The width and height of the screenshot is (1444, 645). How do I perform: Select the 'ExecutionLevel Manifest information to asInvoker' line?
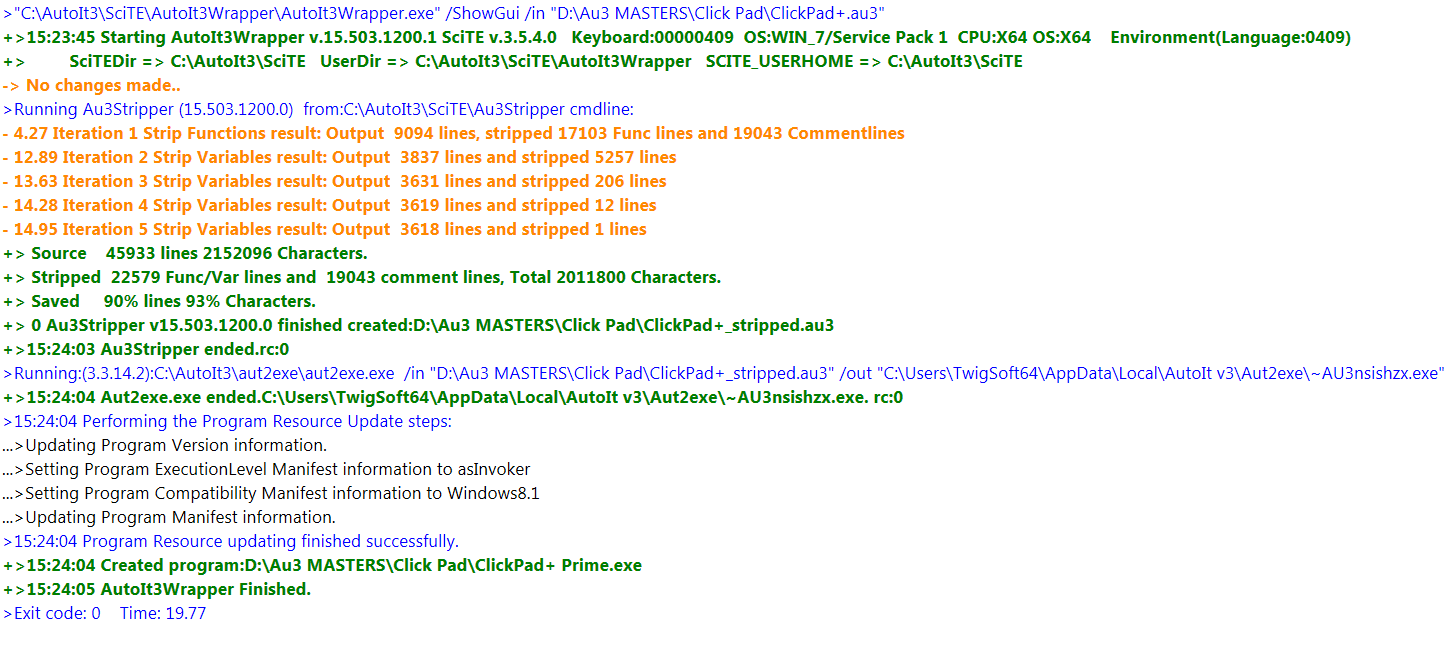tap(267, 469)
